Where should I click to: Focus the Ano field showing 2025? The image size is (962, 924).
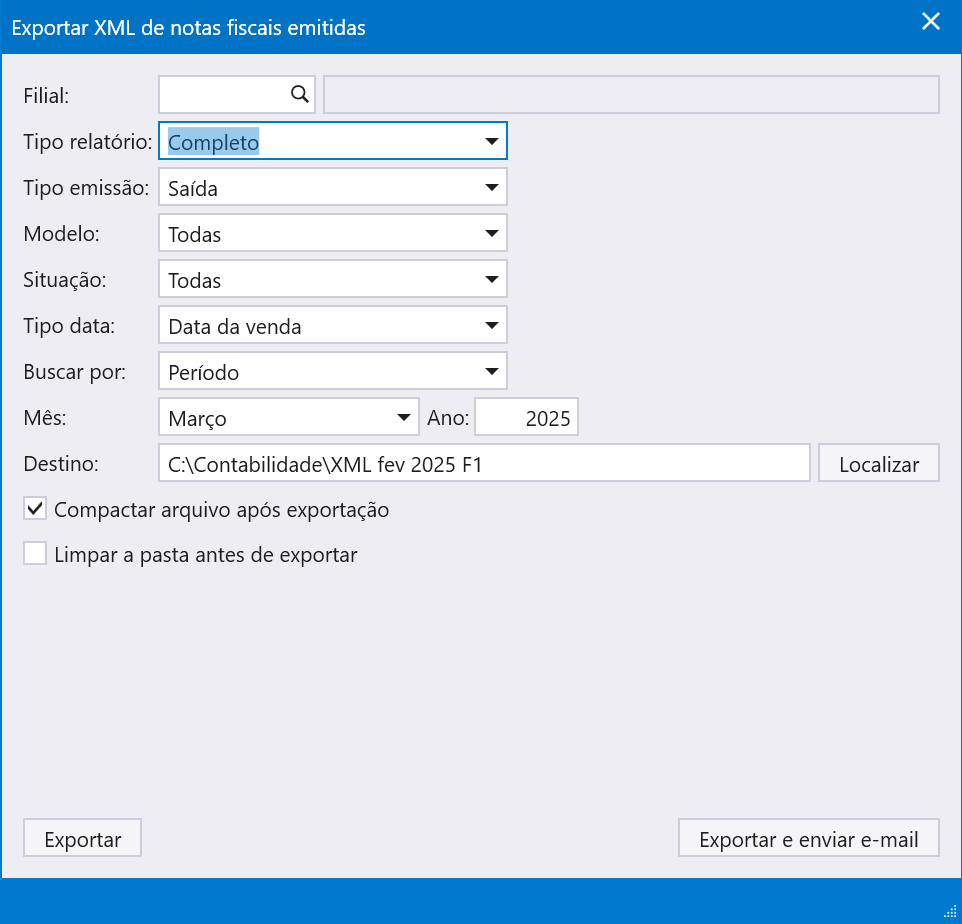point(527,418)
